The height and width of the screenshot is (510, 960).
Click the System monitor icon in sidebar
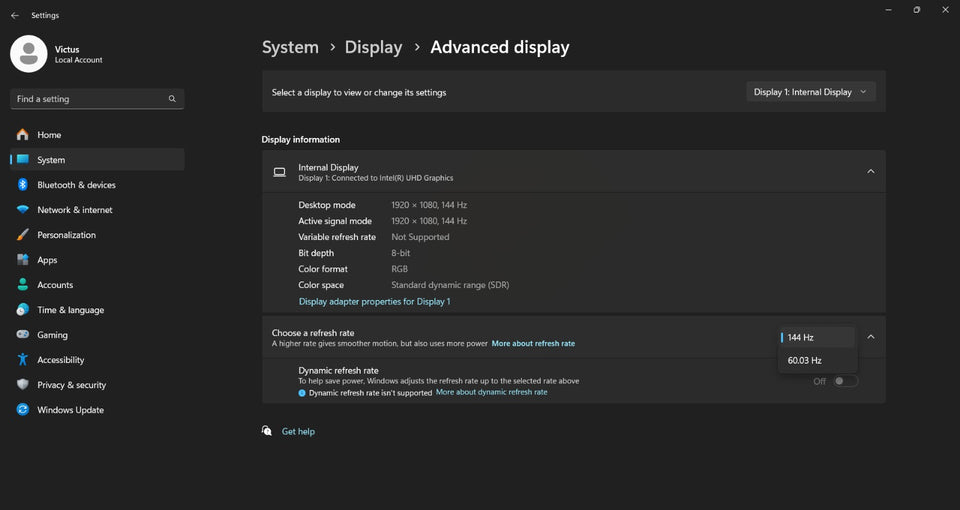pyautogui.click(x=23, y=160)
